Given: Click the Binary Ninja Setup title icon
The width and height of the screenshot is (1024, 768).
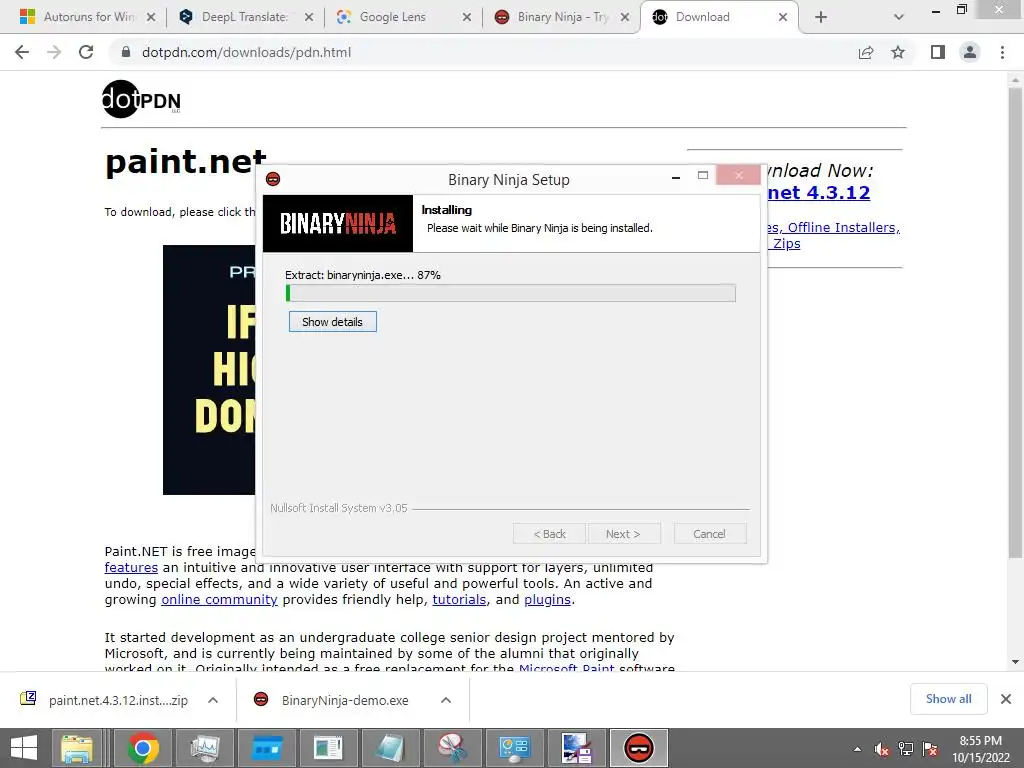Looking at the screenshot, I should pos(273,179).
